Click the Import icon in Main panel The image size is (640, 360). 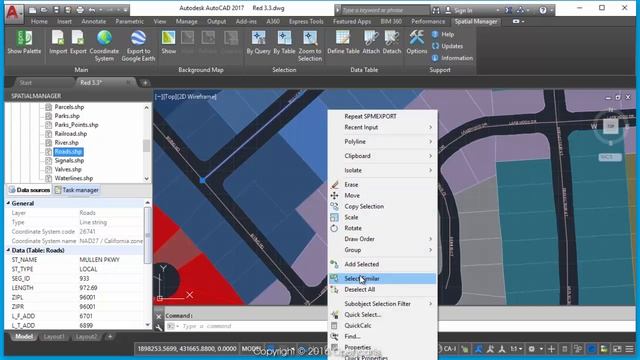click(x=58, y=42)
